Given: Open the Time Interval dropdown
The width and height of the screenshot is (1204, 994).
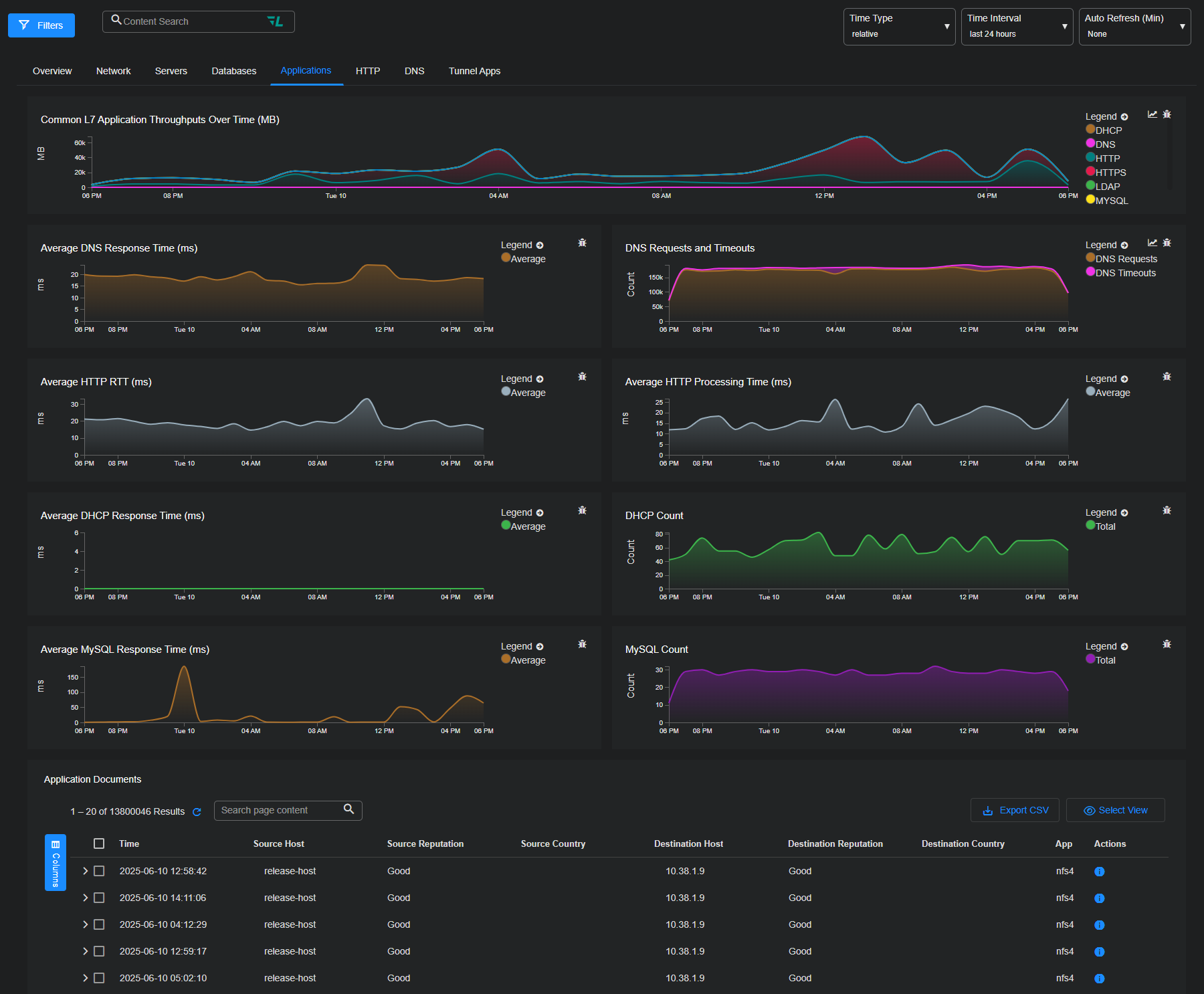Looking at the screenshot, I should pos(1016,27).
